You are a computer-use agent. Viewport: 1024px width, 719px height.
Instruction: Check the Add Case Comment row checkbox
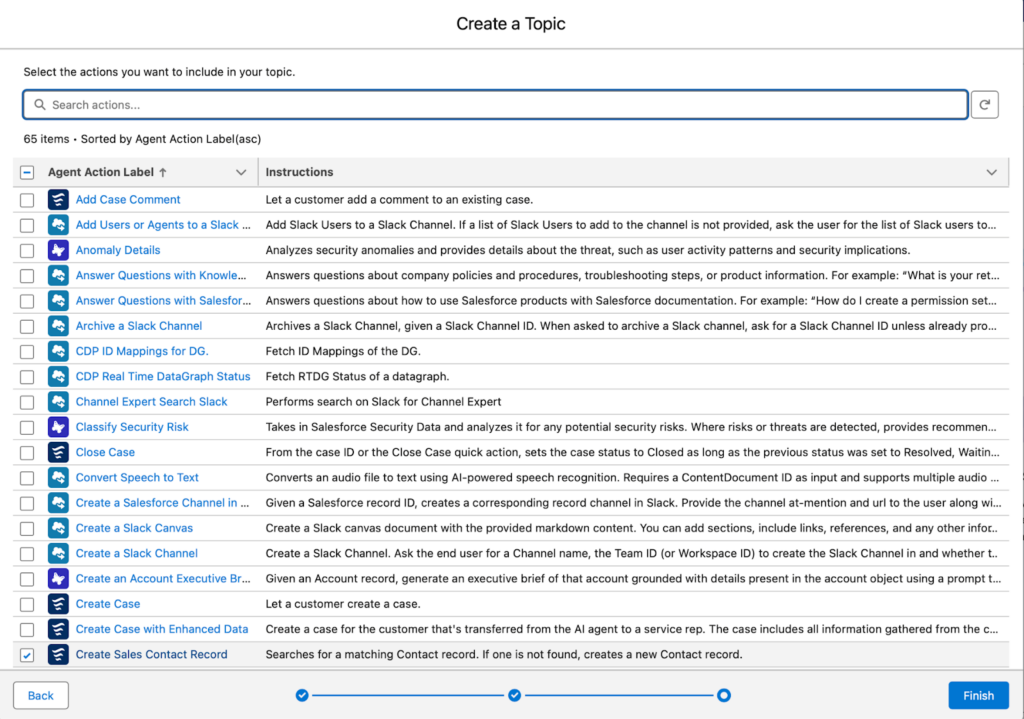pos(26,199)
